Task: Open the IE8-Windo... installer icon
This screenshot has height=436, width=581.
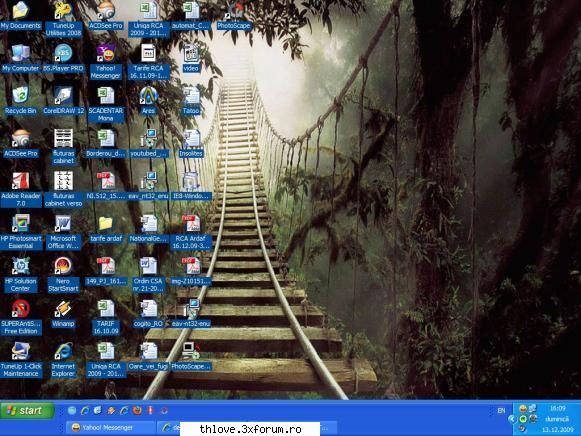Action: click(x=191, y=185)
